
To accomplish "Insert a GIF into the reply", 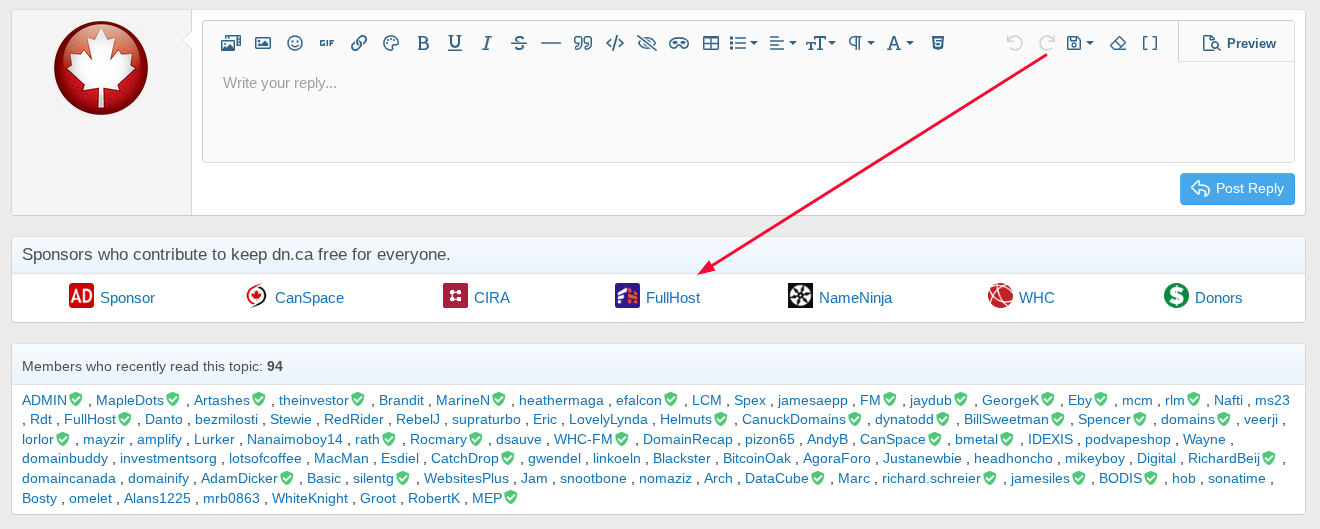I will point(327,43).
